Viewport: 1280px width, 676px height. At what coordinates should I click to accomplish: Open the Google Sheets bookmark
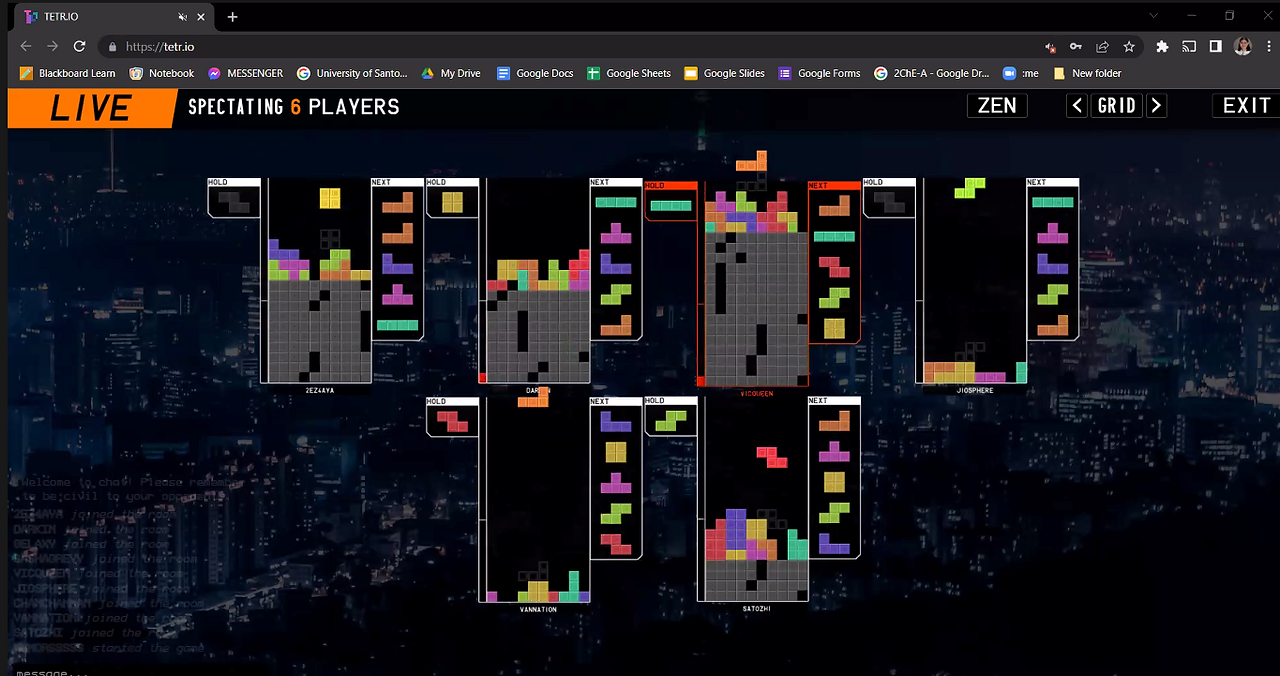coord(628,73)
